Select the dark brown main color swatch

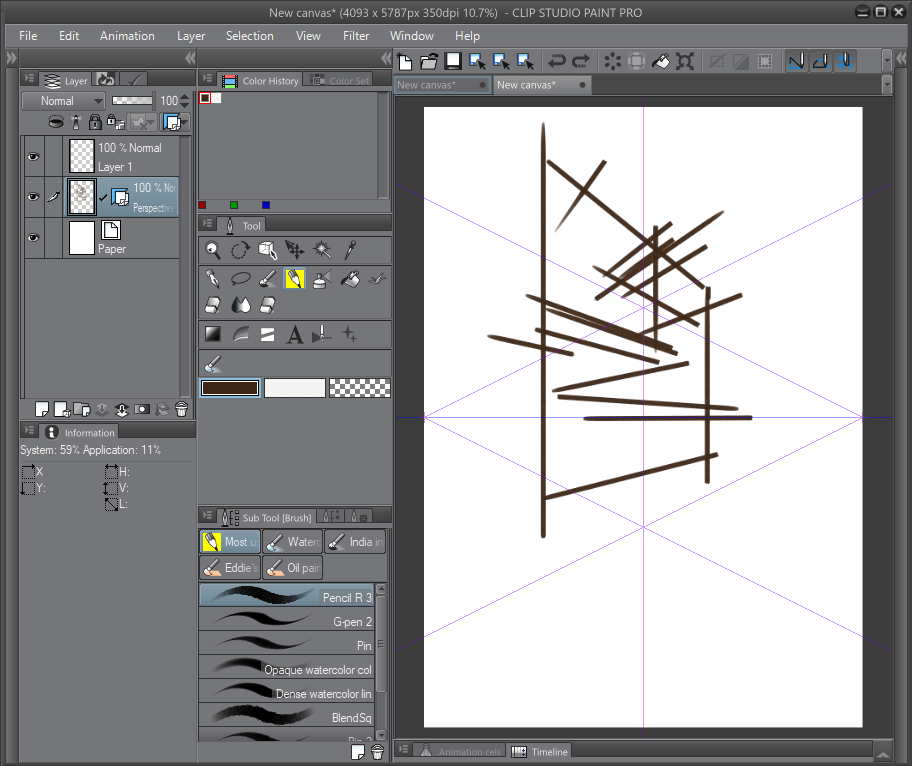pyautogui.click(x=230, y=388)
